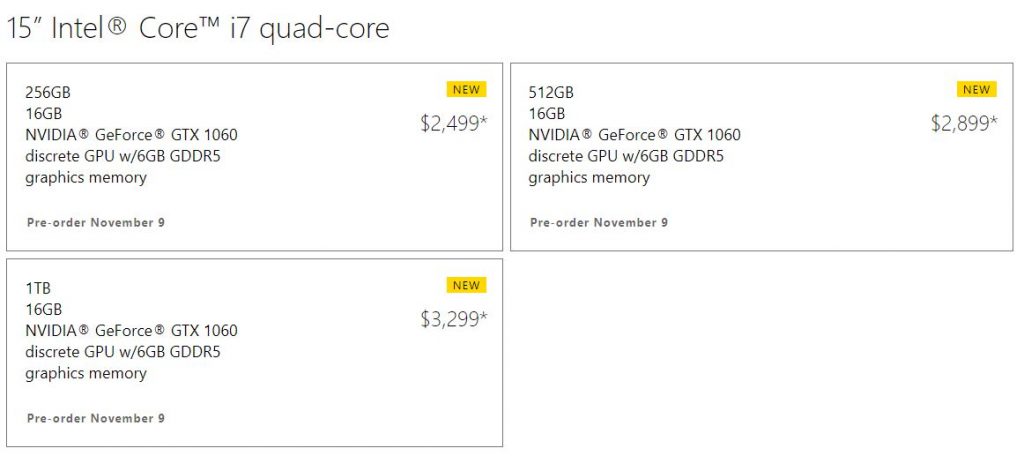Screen dimensions: 1024x456
Task: Click the 15" Intel Core i7 quad-core heading
Action: pos(198,28)
